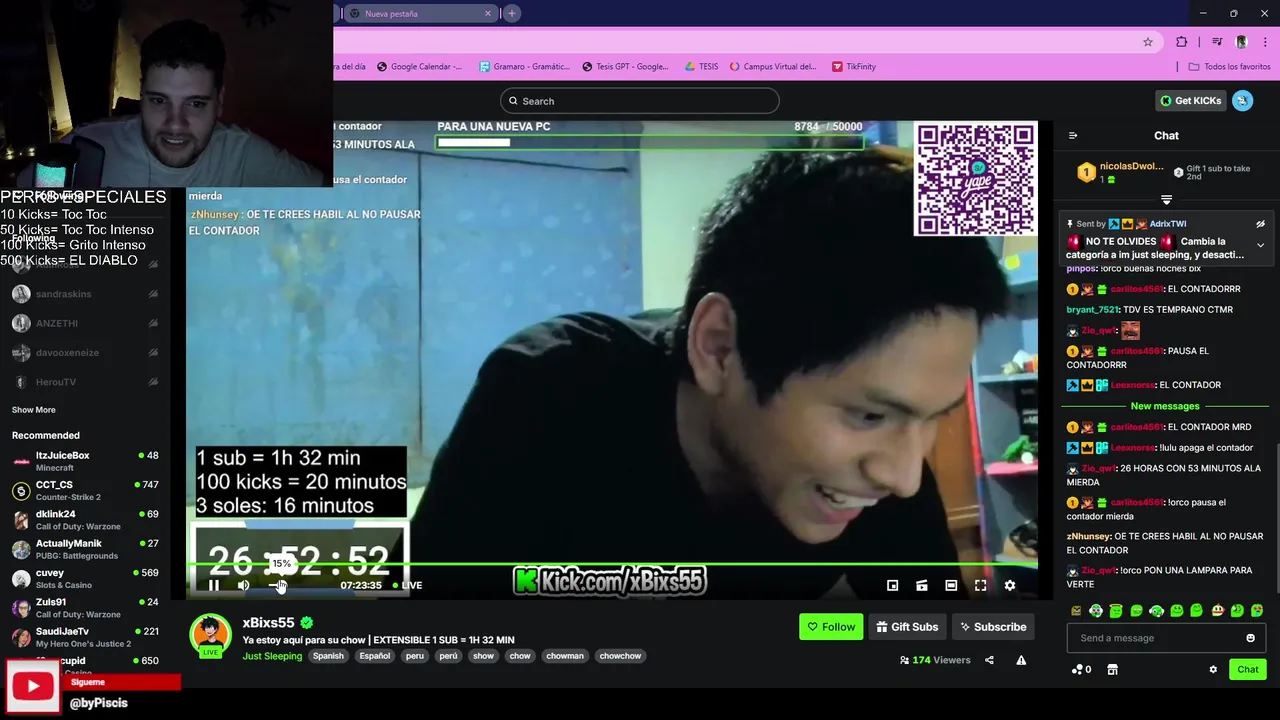Hide the pinned chat message
This screenshot has width=1280, height=720.
tap(1260, 224)
